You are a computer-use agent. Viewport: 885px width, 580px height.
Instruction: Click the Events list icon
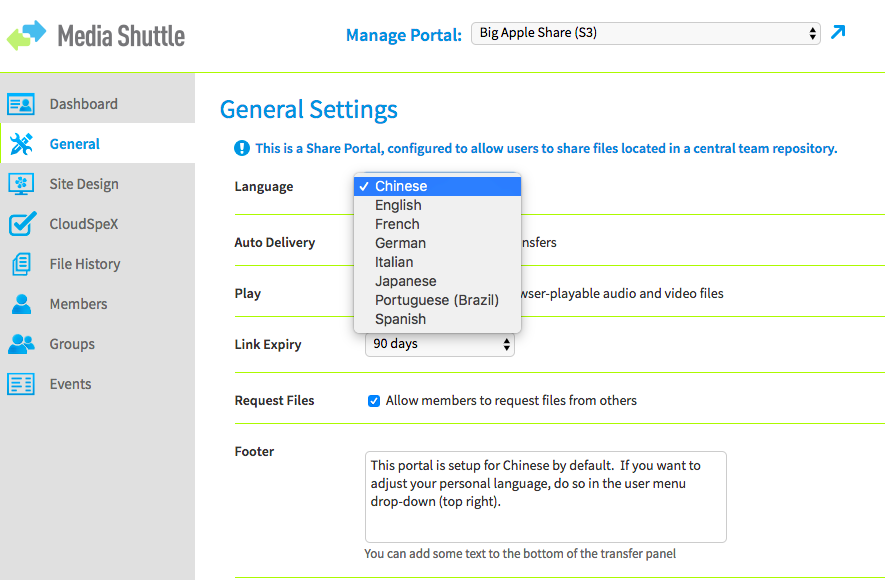(21, 384)
